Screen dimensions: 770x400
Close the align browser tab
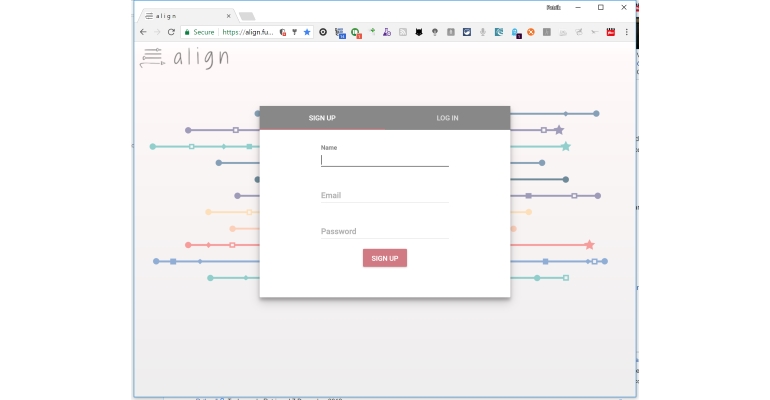coord(228,16)
